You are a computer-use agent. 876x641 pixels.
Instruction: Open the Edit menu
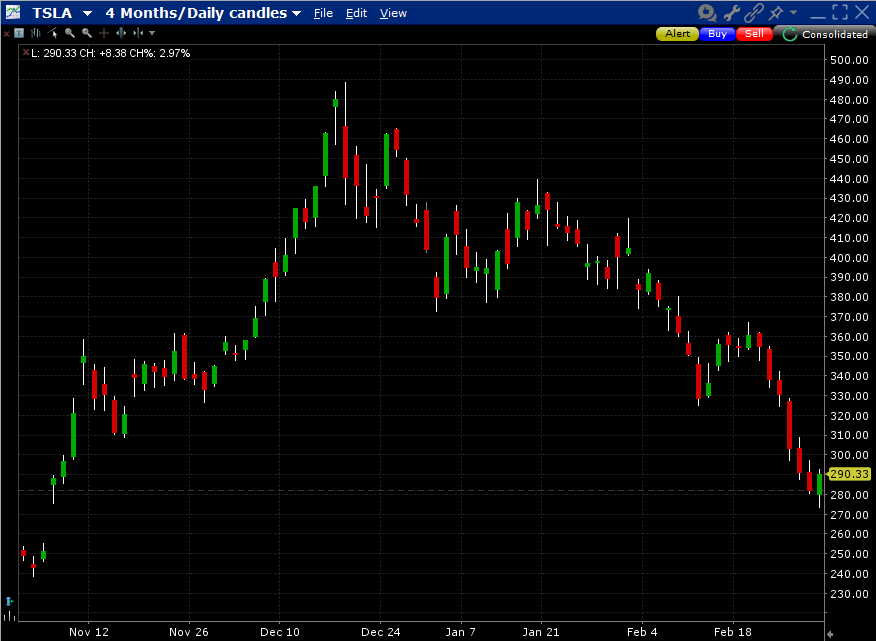(356, 13)
